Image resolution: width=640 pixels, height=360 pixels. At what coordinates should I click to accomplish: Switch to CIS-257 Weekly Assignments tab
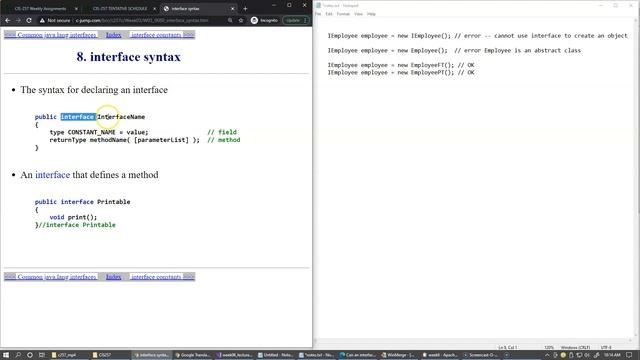click(x=40, y=9)
